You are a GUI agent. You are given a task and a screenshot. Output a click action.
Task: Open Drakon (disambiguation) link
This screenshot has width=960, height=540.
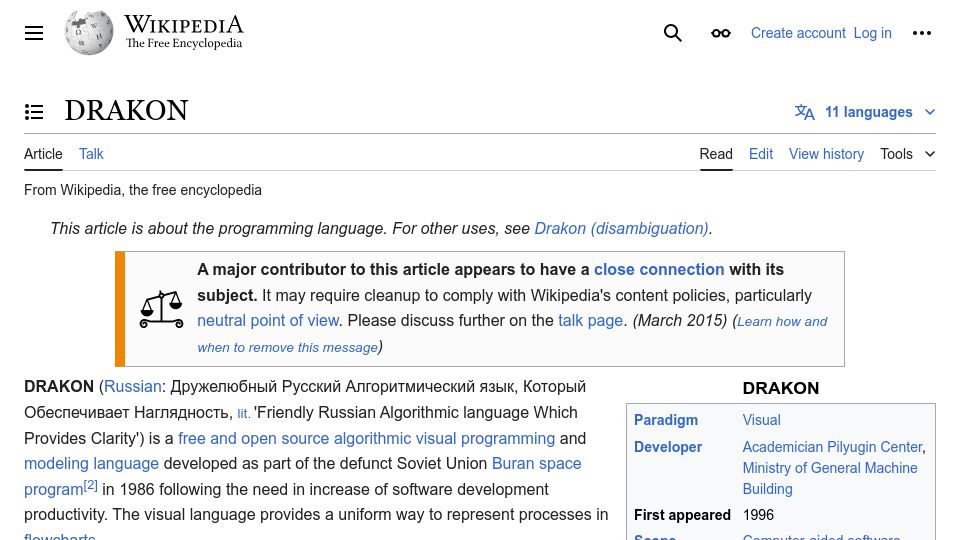click(x=621, y=228)
